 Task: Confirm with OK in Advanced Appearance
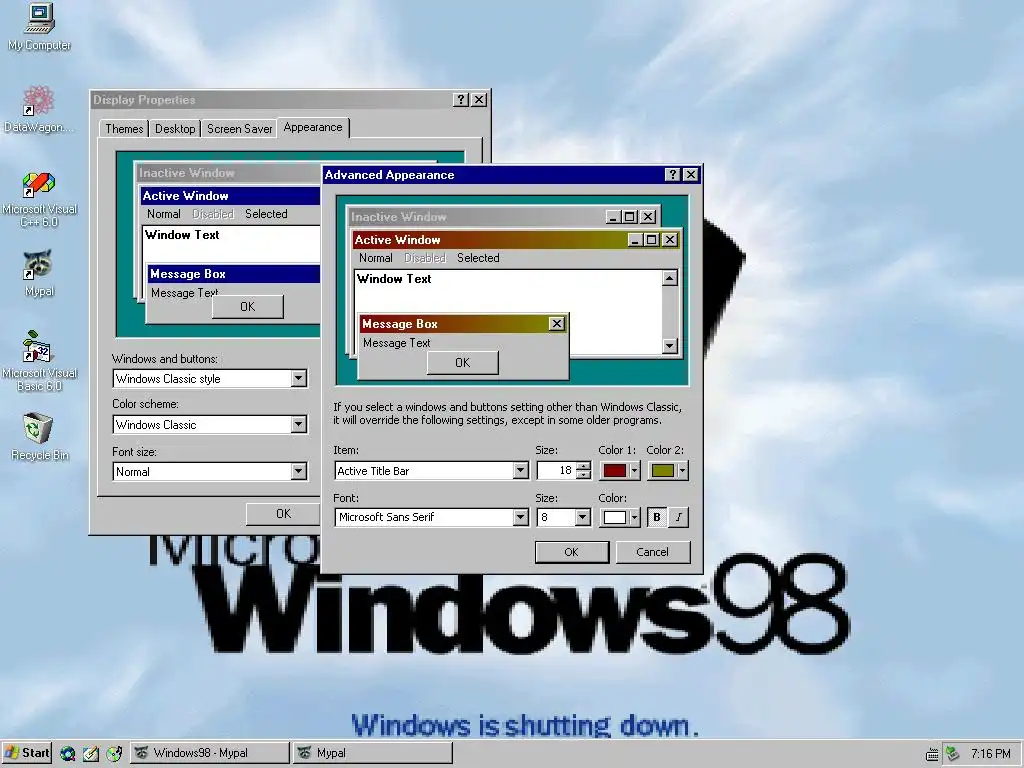tap(571, 552)
